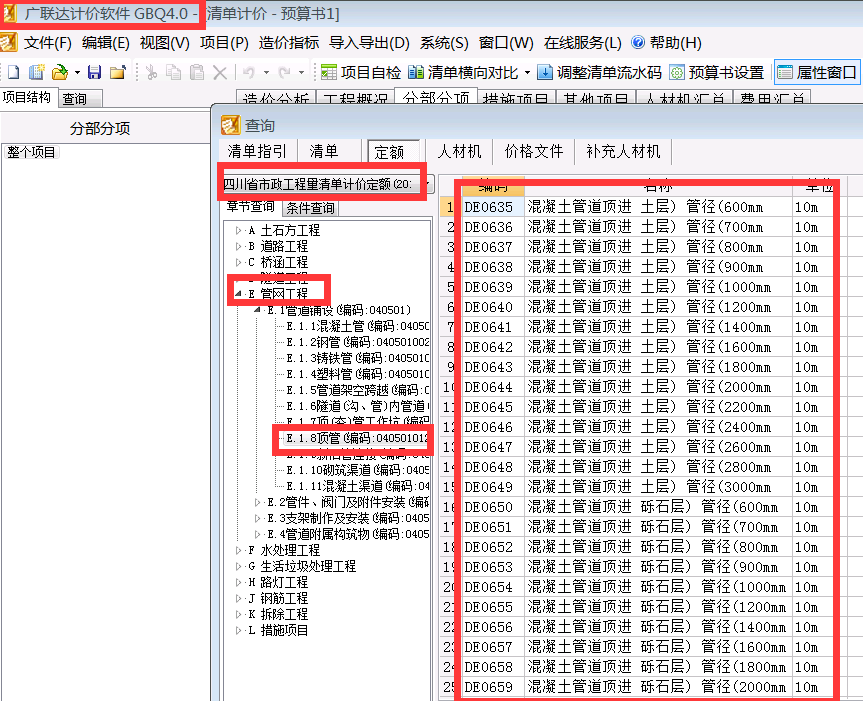Click the folder icon next to Save
This screenshot has width=863, height=701.
[x=118, y=73]
